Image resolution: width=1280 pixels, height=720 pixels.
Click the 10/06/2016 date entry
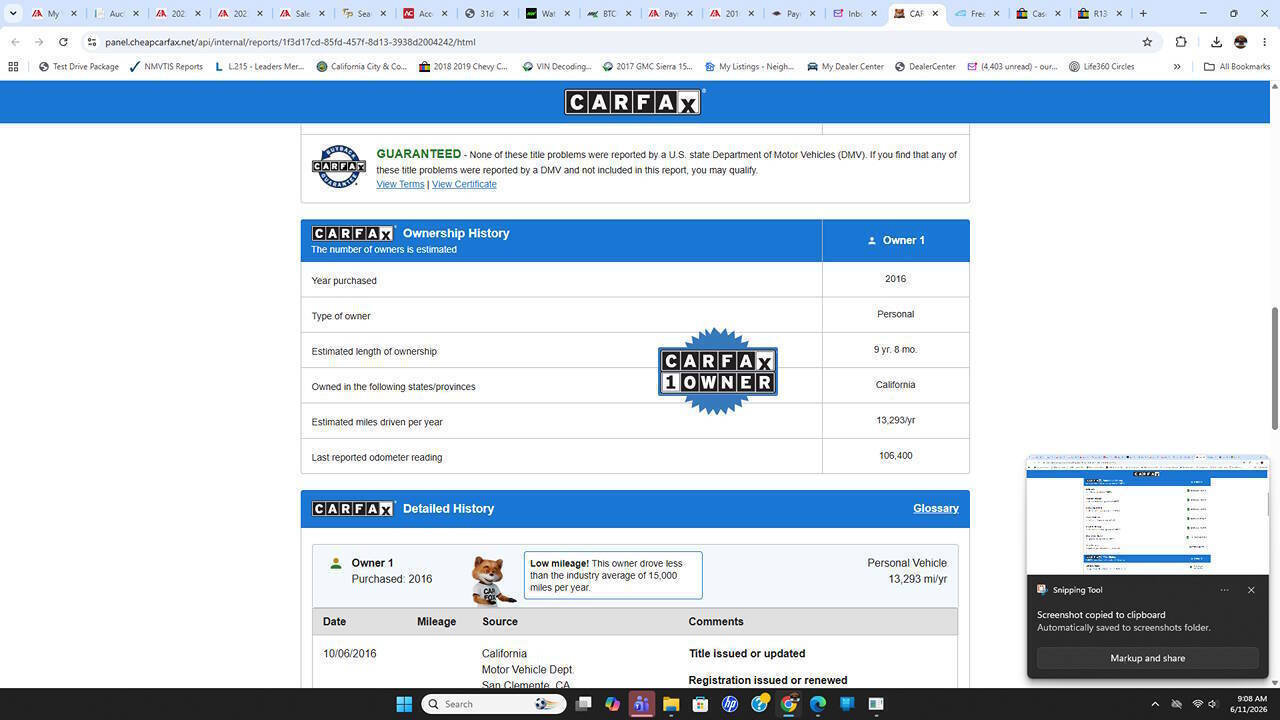349,654
